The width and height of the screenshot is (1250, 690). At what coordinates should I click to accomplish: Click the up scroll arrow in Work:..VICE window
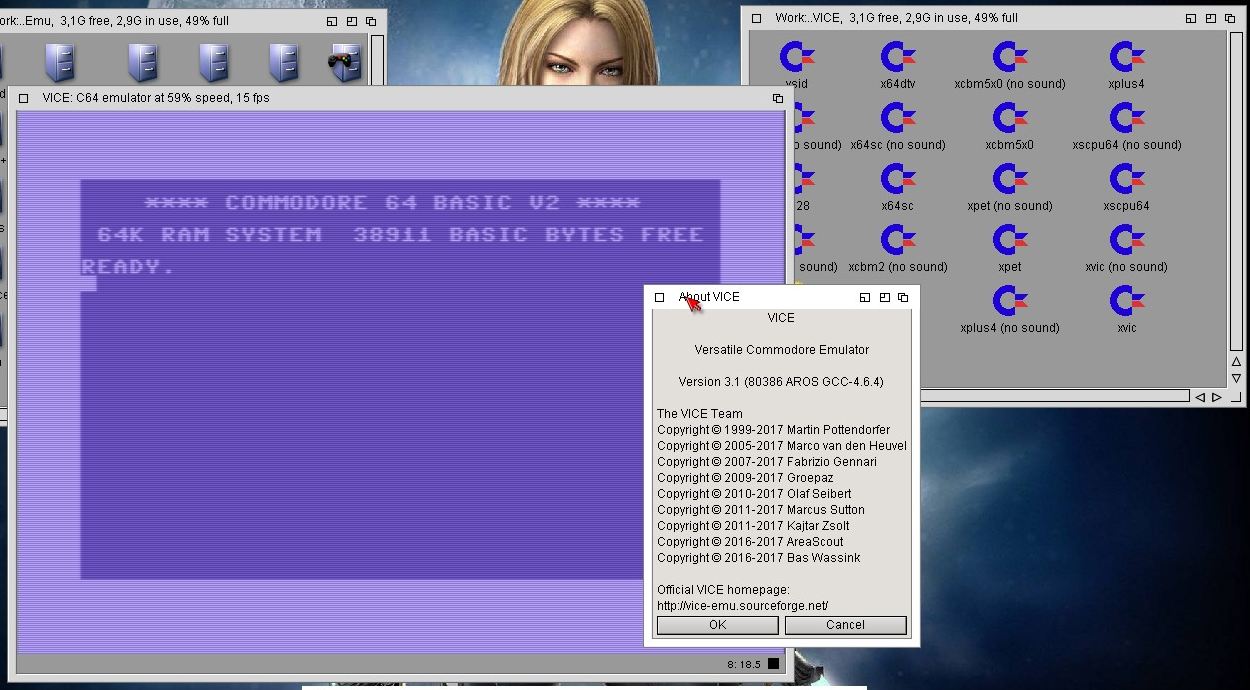(x=1236, y=362)
